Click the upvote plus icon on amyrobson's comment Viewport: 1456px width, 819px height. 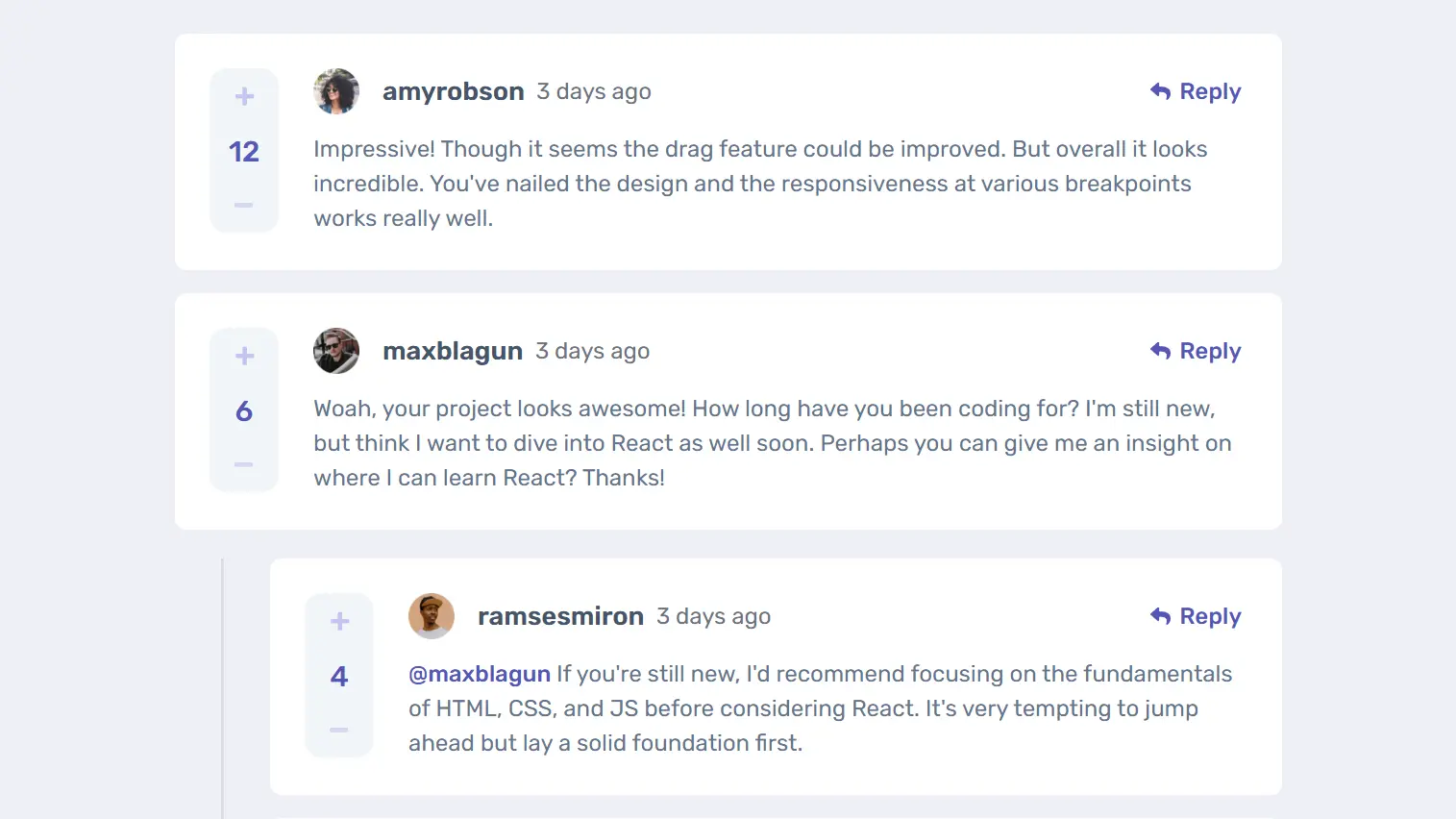coord(243,95)
